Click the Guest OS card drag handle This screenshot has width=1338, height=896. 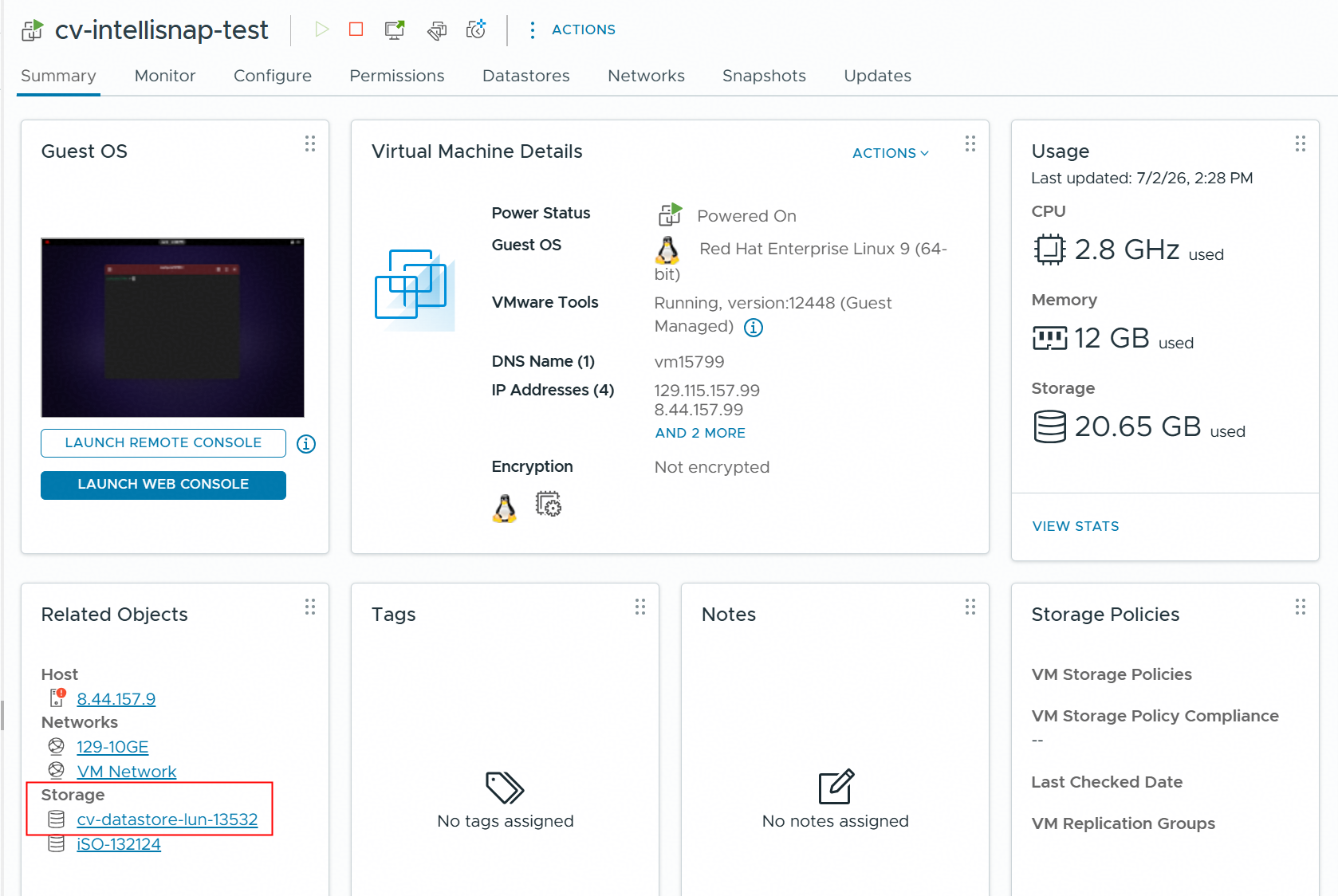(x=310, y=143)
